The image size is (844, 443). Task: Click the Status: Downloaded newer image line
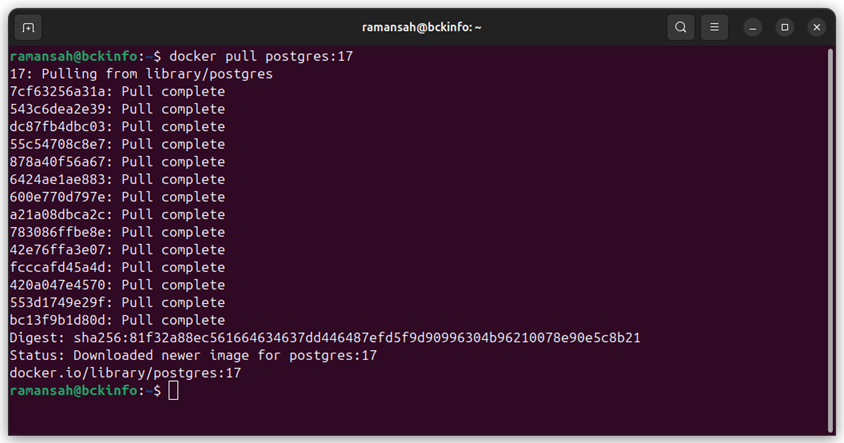193,355
